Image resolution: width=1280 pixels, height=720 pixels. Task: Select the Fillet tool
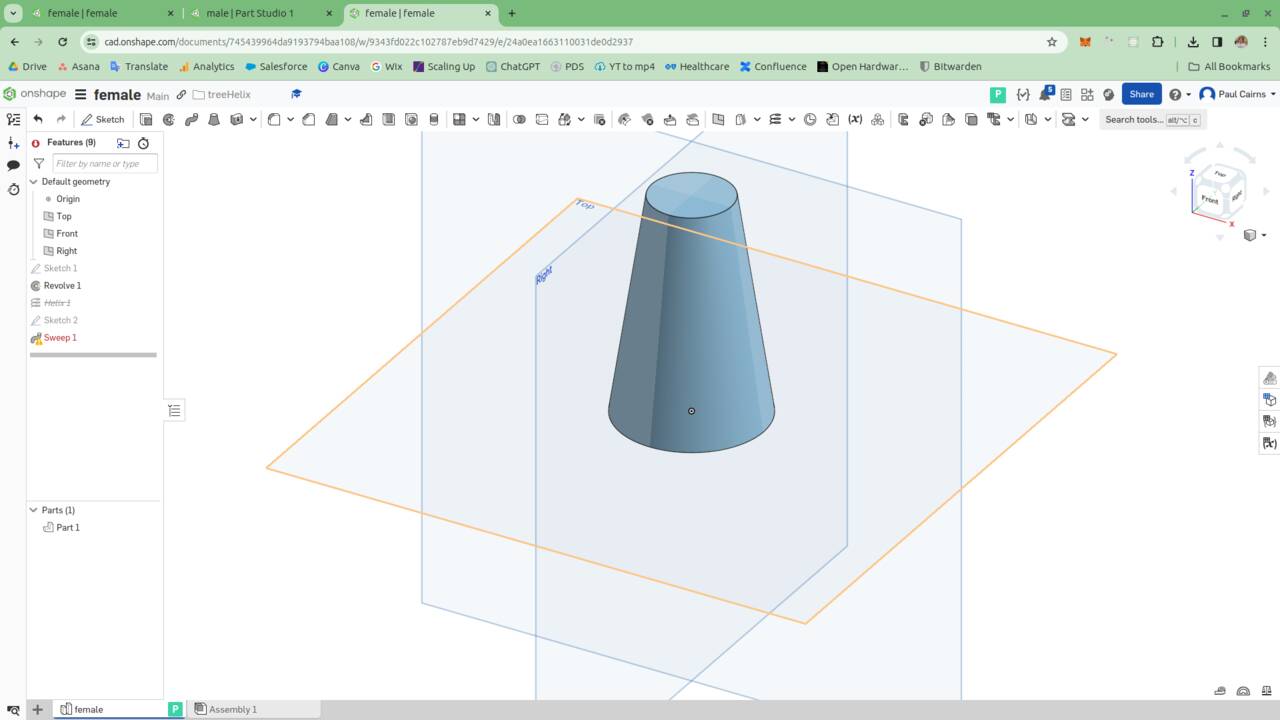click(x=274, y=119)
